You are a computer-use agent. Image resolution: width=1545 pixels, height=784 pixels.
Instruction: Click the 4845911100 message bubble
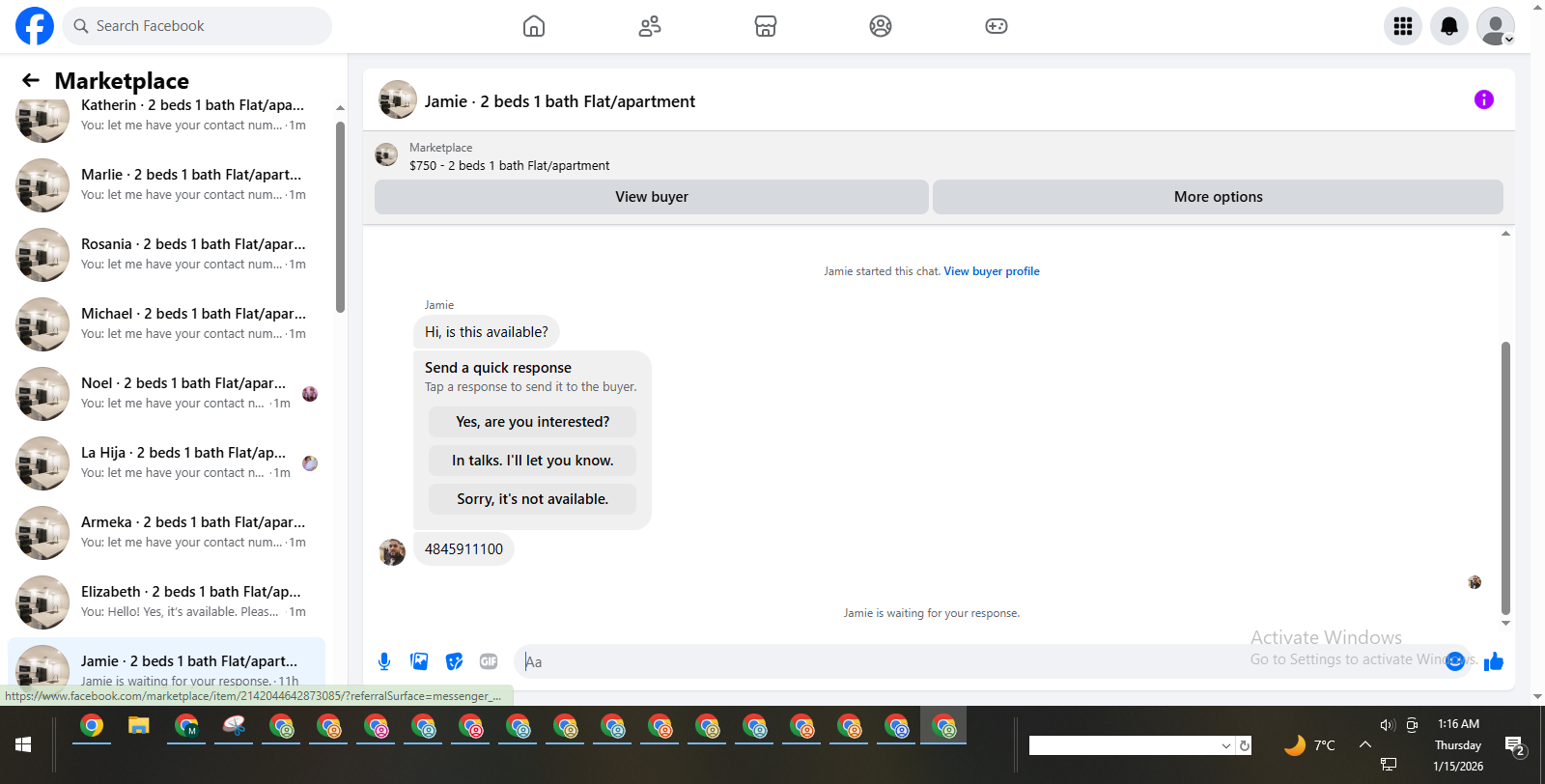(463, 549)
